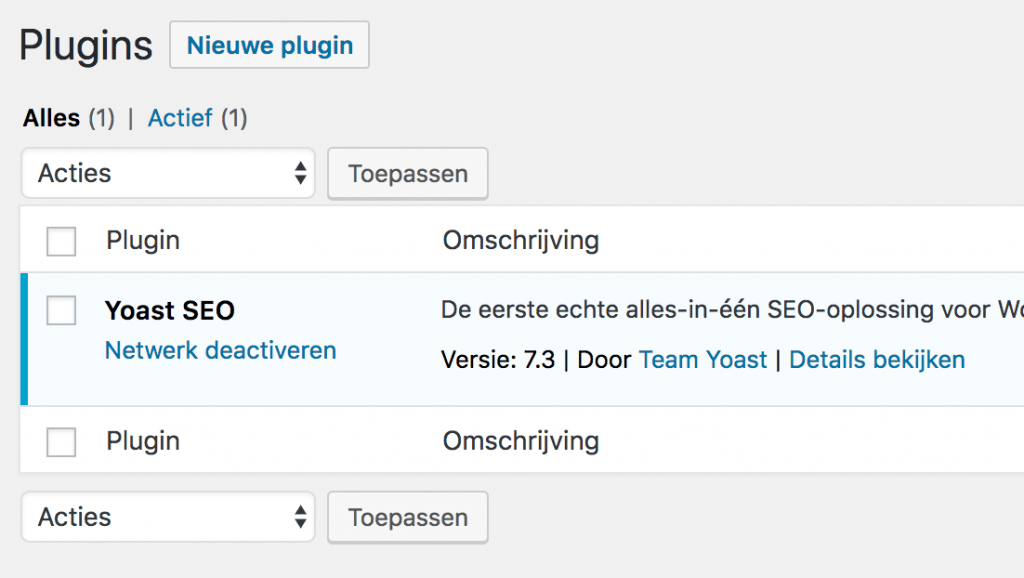Screen dimensions: 1024x578
Task: Click the Plugins page heading
Action: (x=86, y=46)
